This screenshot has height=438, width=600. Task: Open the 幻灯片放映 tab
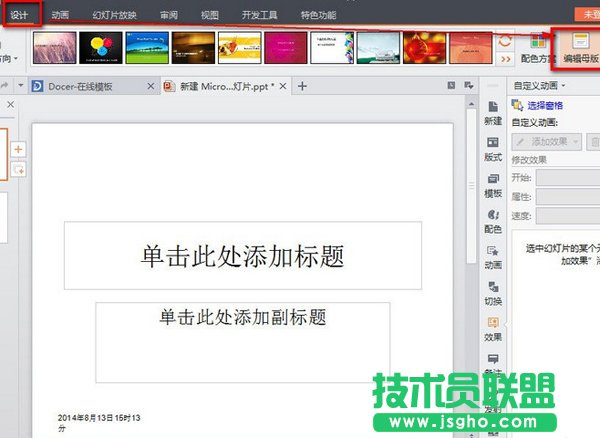pyautogui.click(x=114, y=15)
